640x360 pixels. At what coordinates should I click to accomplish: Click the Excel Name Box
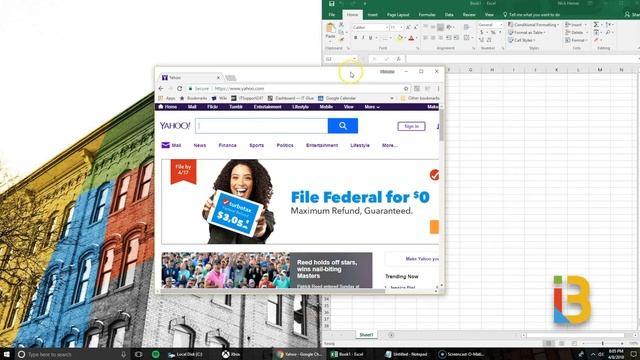click(340, 59)
